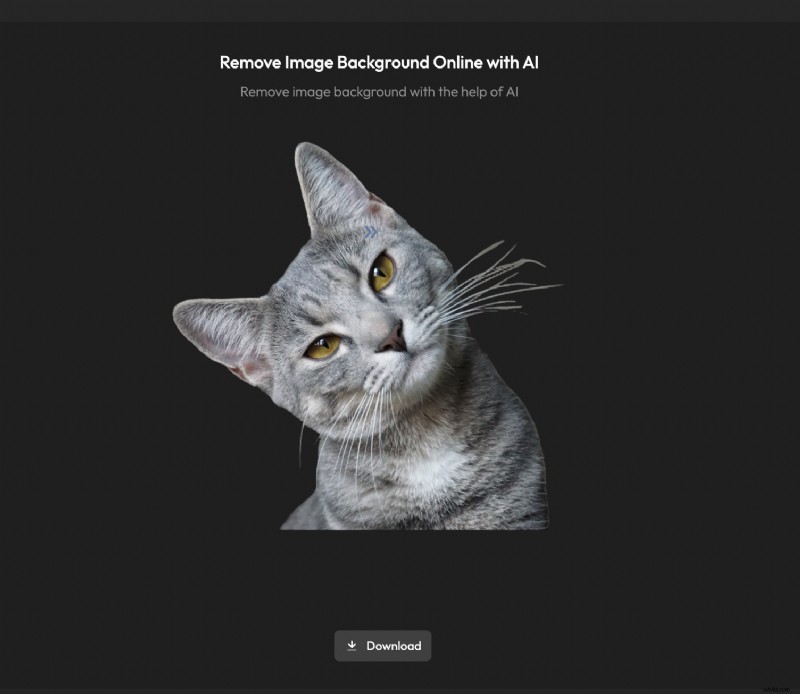Screen dimensions: 800x694
Task: Select the download icon inside the Download button
Action: [x=352, y=645]
